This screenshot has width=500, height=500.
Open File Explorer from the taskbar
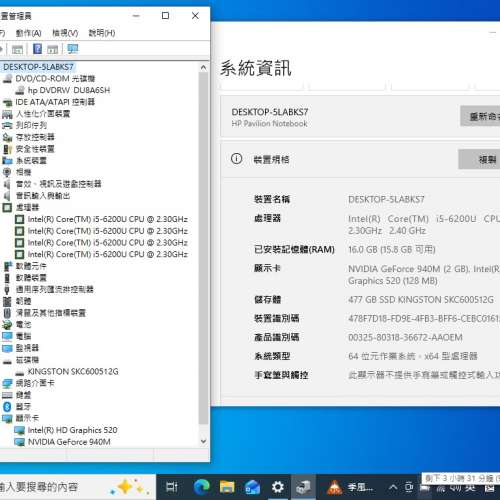(x=227, y=487)
